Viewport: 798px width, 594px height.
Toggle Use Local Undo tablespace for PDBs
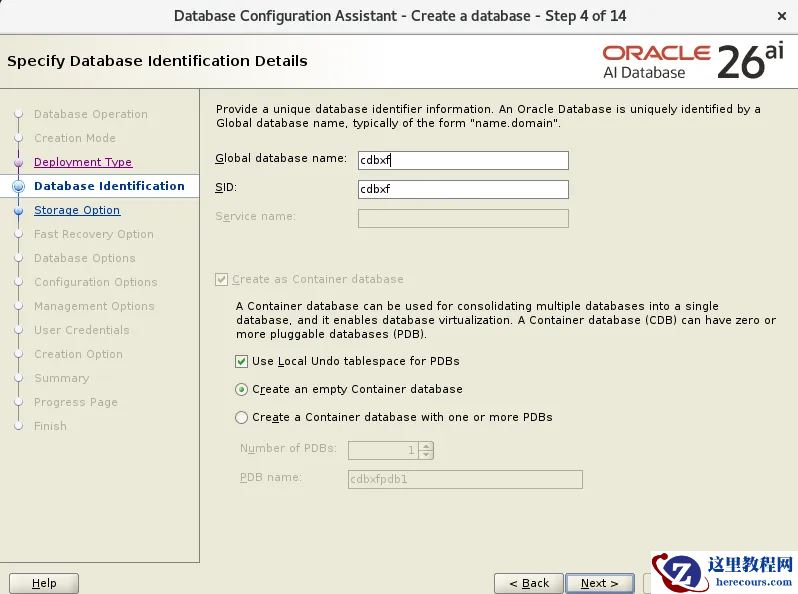coord(241,361)
